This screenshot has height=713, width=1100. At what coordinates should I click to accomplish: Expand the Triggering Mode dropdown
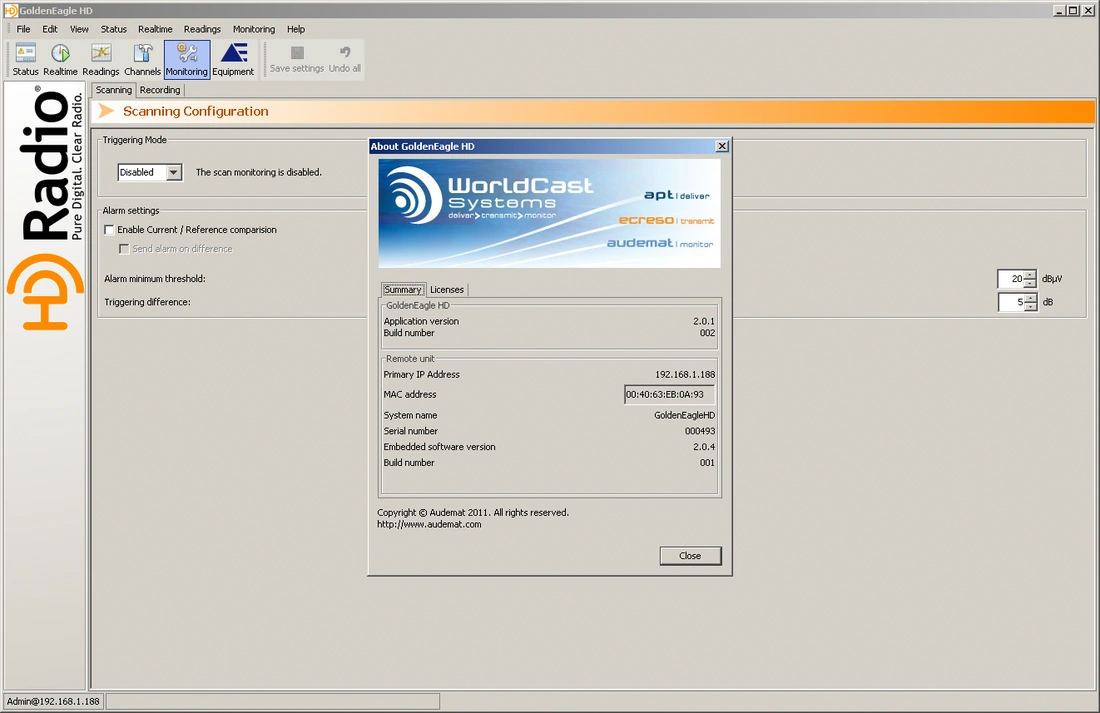174,172
